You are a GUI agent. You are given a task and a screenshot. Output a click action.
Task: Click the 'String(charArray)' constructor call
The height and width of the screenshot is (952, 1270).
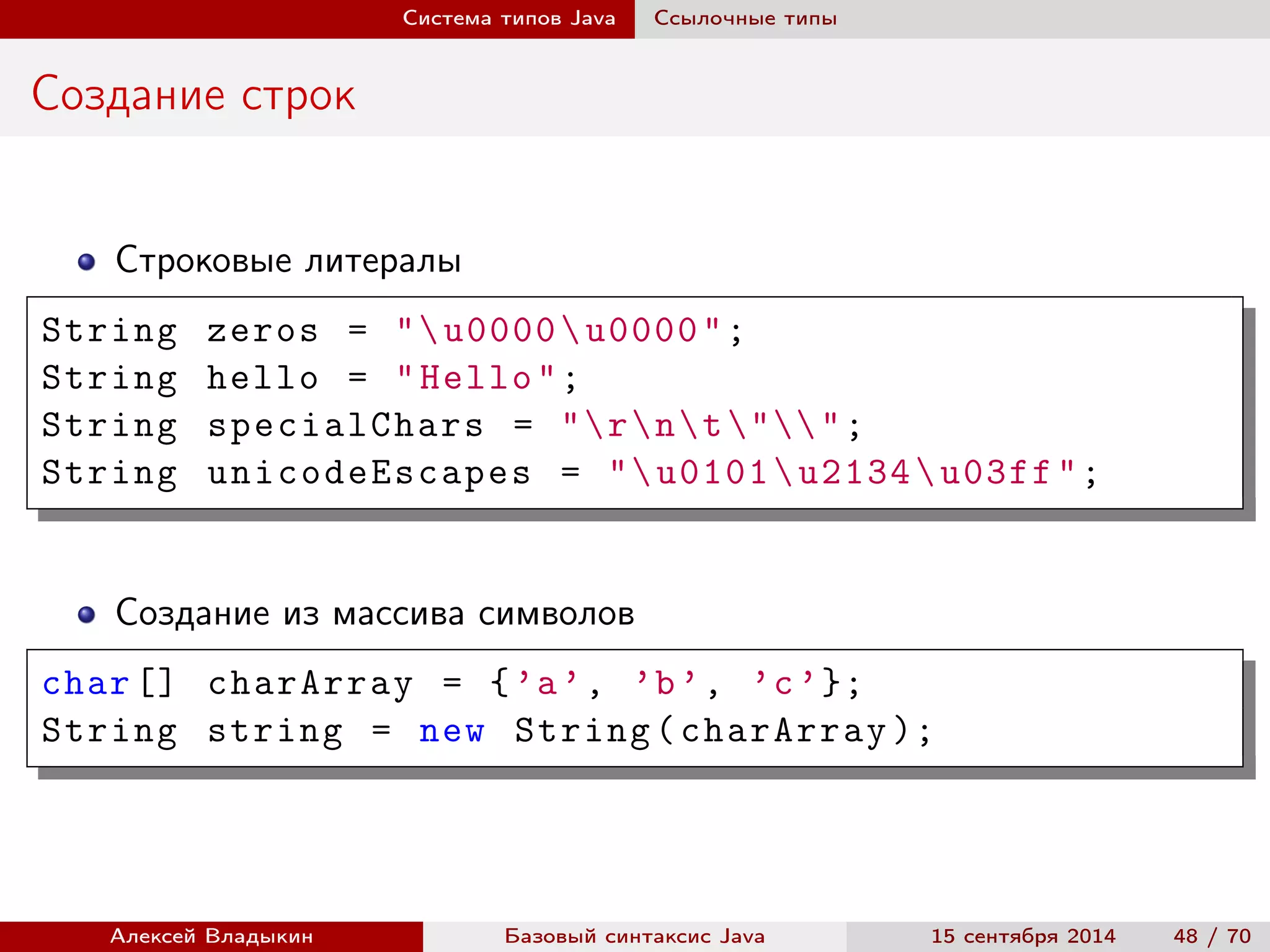point(713,731)
